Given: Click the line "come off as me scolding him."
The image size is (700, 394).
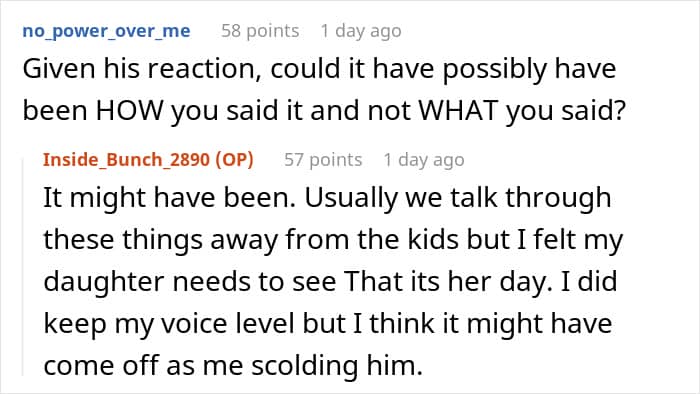Looking at the screenshot, I should (233, 365).
